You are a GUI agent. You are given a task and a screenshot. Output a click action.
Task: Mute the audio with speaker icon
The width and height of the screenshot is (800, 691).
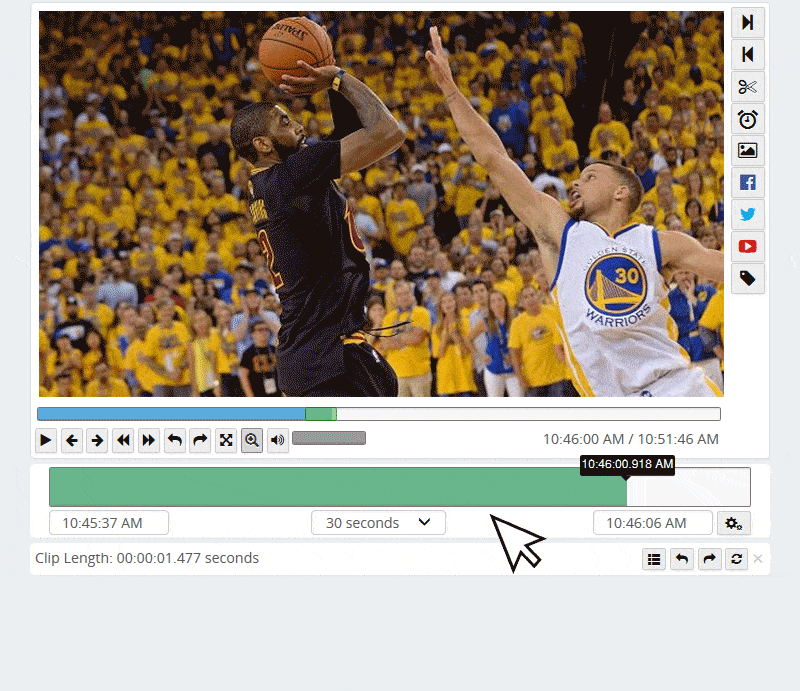(278, 440)
